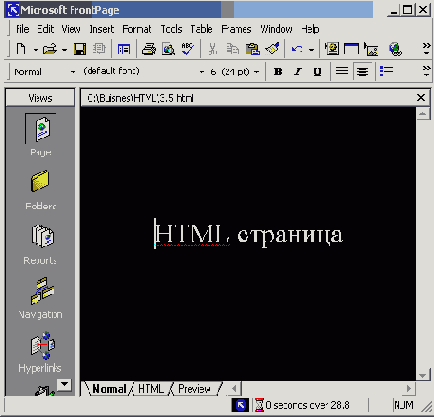Switch to the HTML tab
434x417 pixels.
(x=151, y=389)
